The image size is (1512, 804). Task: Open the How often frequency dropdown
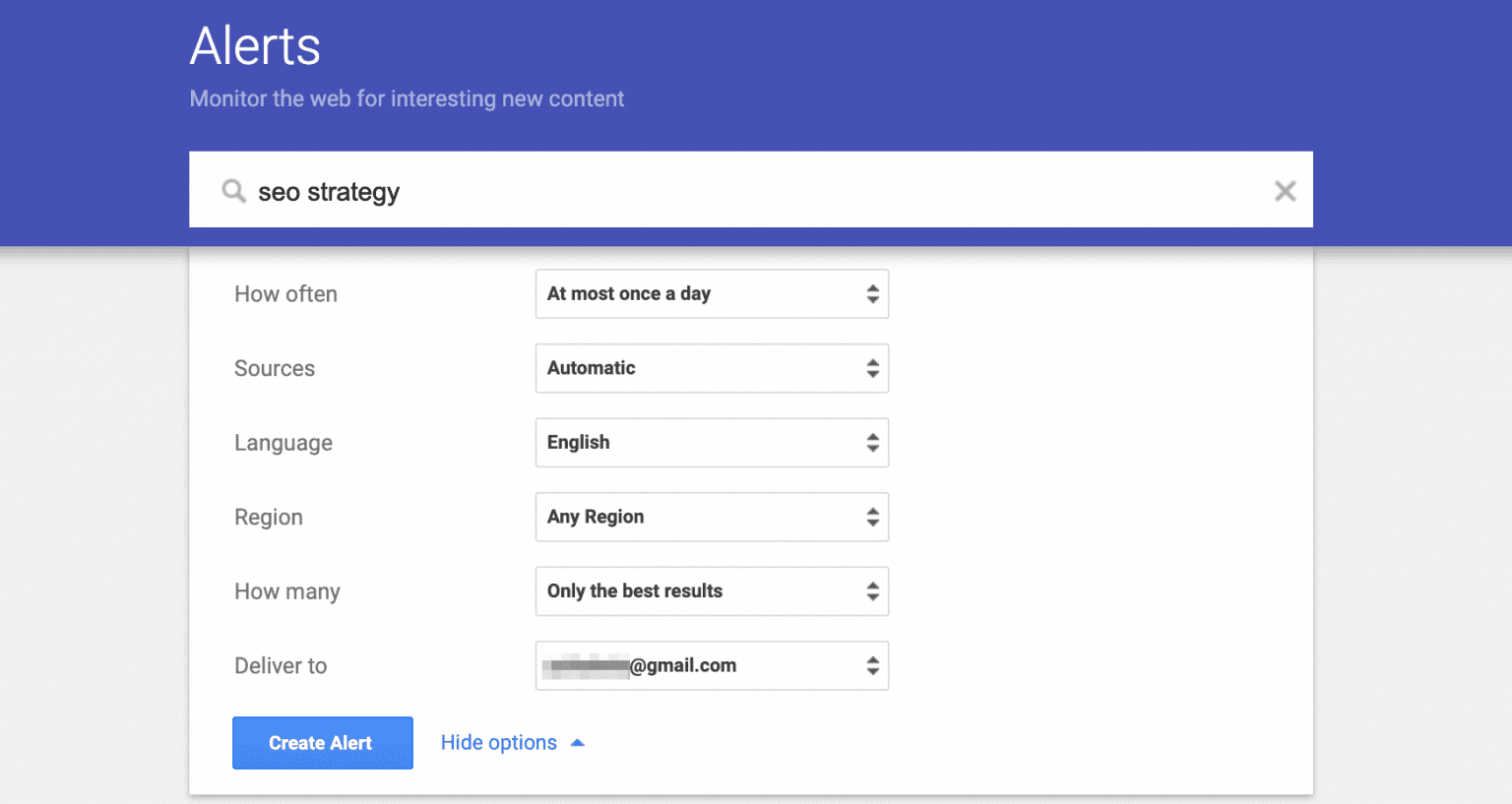[689, 293]
